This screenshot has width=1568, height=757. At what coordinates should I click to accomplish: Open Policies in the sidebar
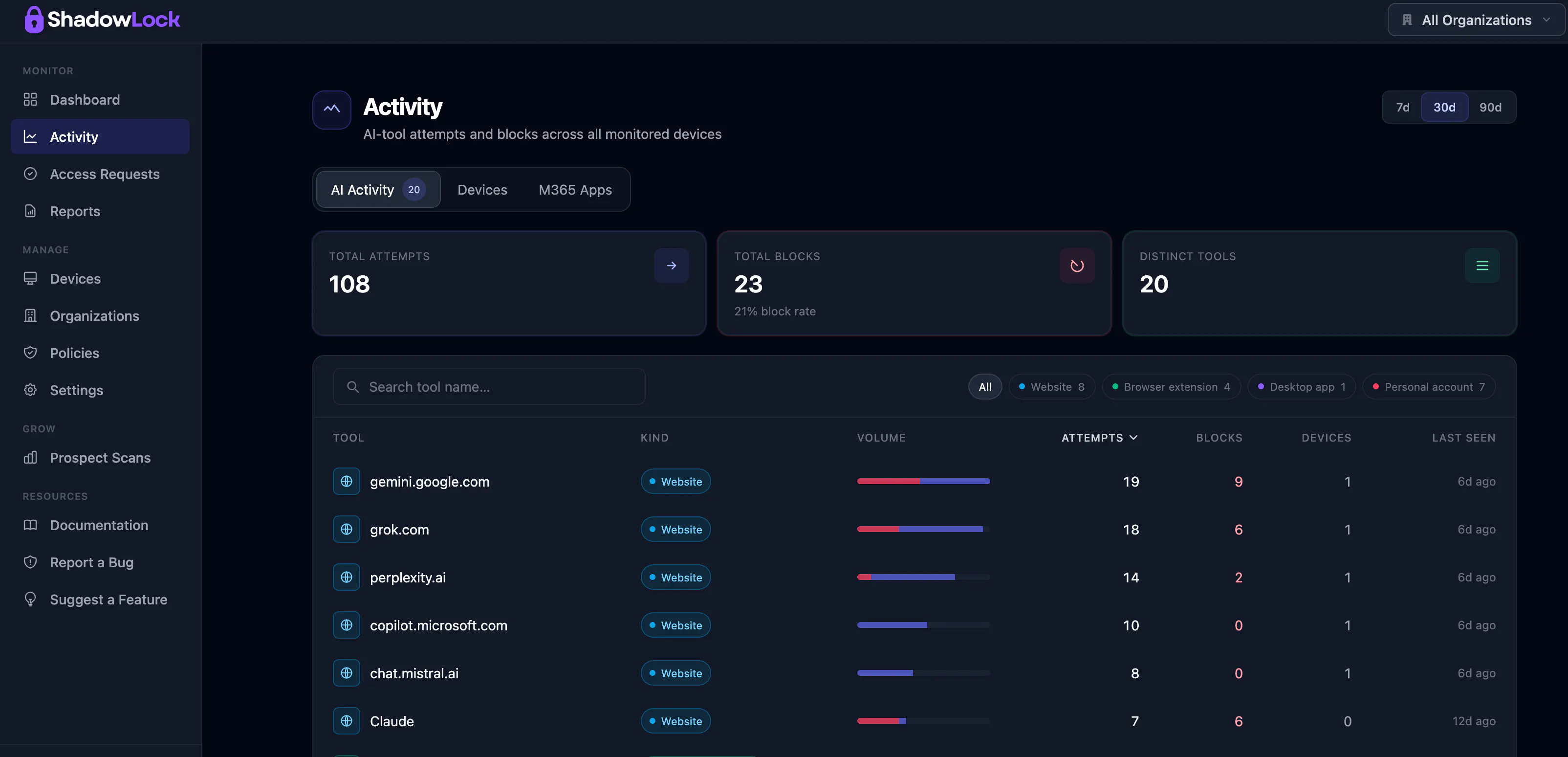click(100, 353)
